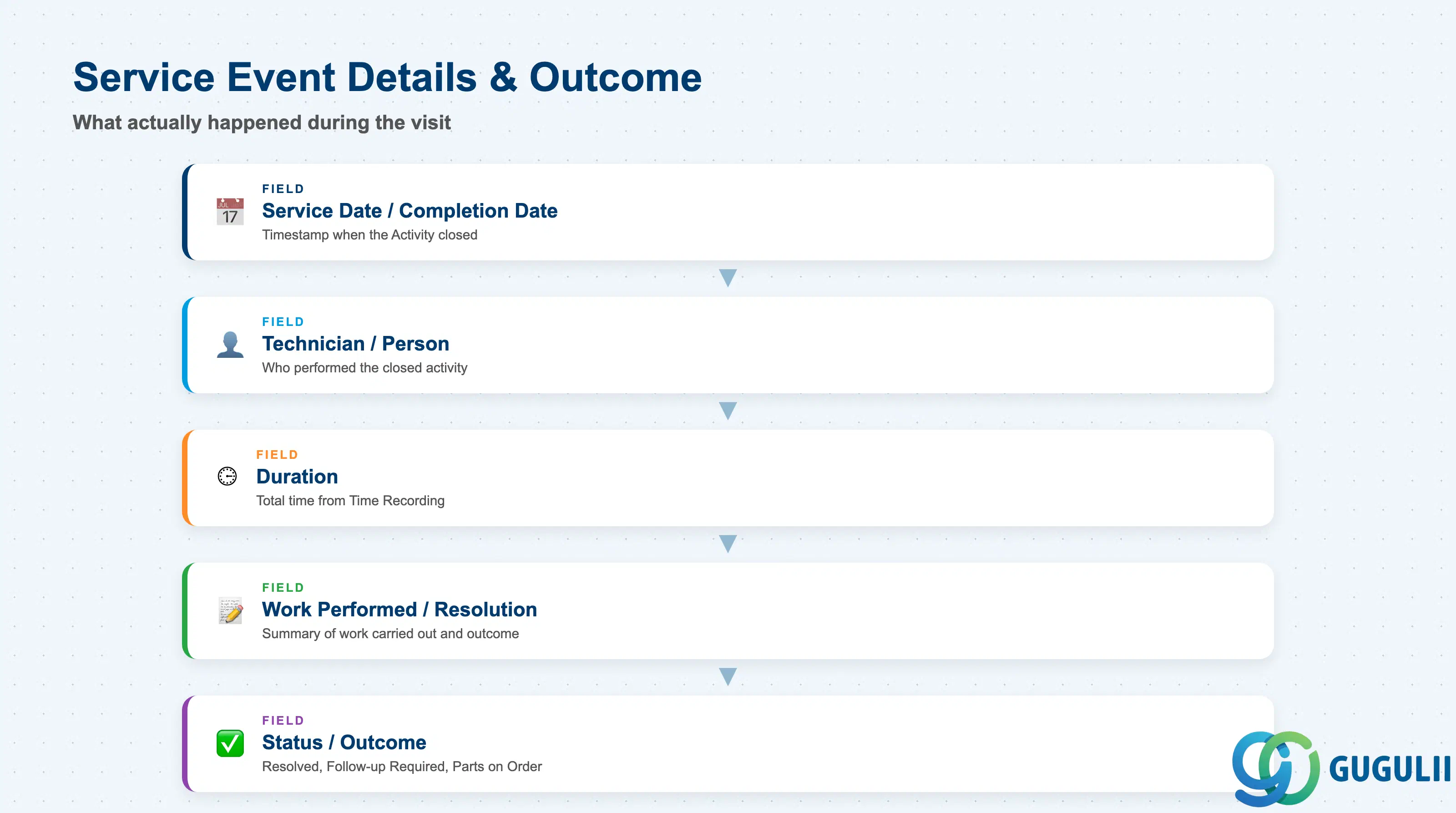Click the calendar icon beside Service Date
The image size is (1456, 813).
[230, 212]
